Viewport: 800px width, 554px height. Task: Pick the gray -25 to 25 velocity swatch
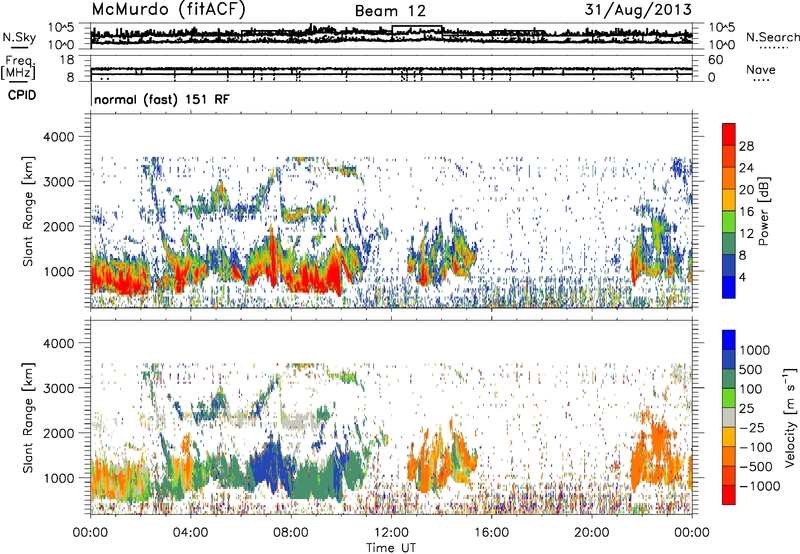729,417
